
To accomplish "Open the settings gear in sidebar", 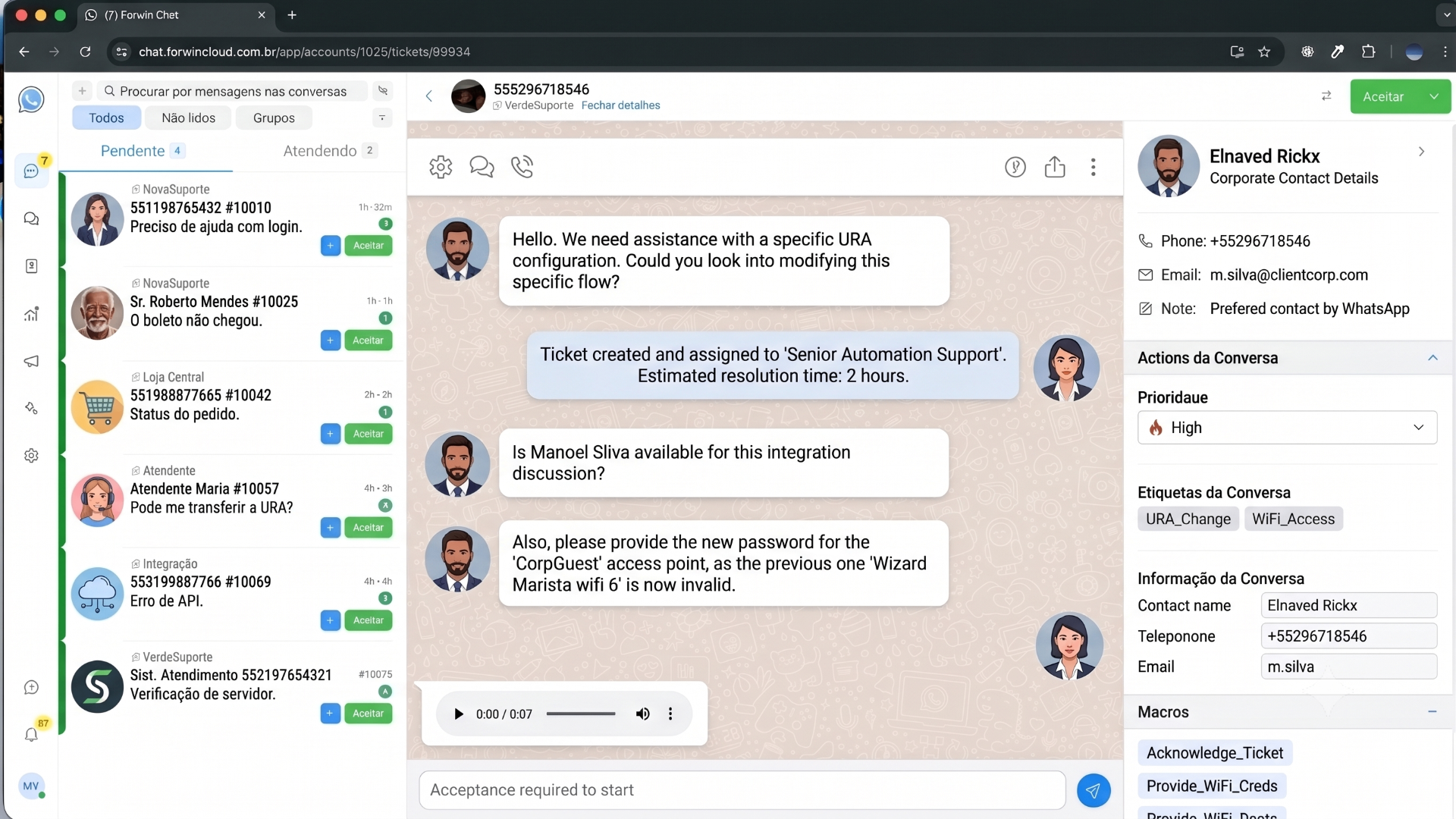I will click(31, 456).
